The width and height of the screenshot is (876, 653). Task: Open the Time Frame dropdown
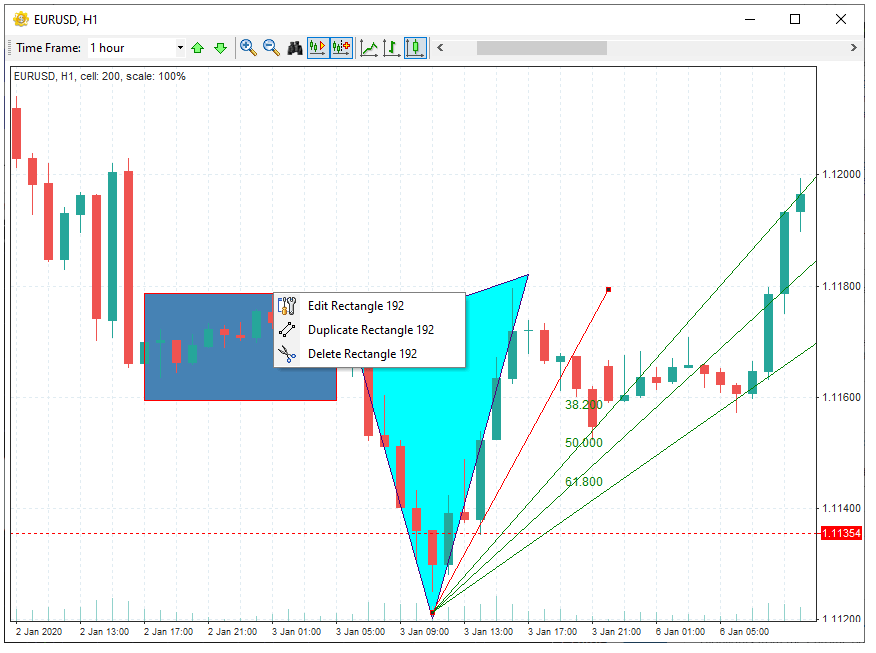click(x=180, y=47)
